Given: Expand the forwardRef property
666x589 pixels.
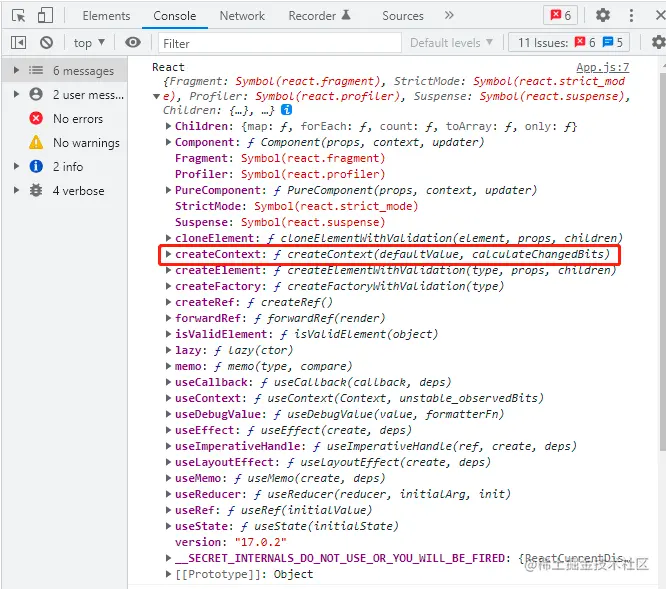Looking at the screenshot, I should [x=168, y=318].
